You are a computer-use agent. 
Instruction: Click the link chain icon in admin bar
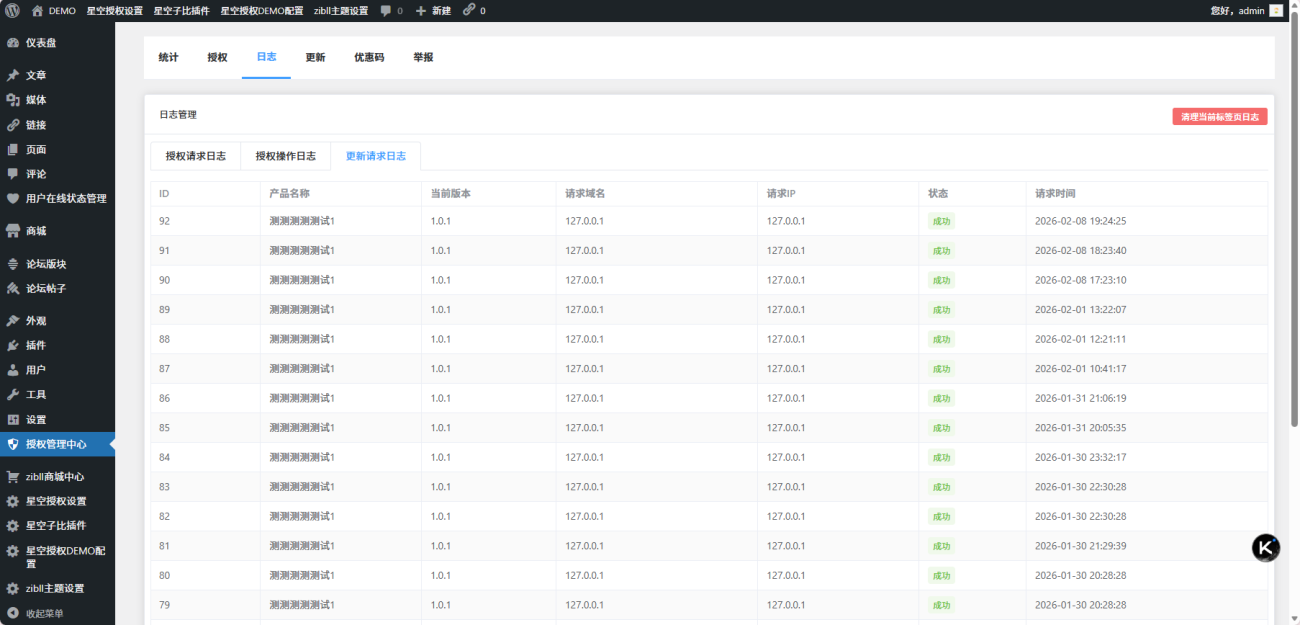(x=469, y=11)
